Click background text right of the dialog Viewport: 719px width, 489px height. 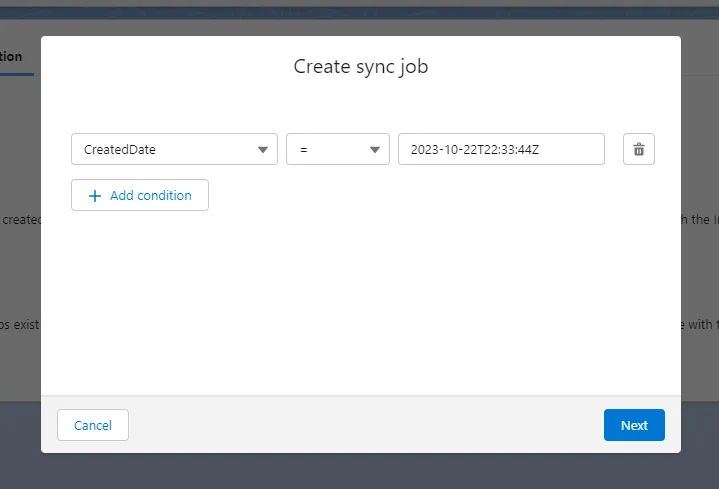coord(700,219)
